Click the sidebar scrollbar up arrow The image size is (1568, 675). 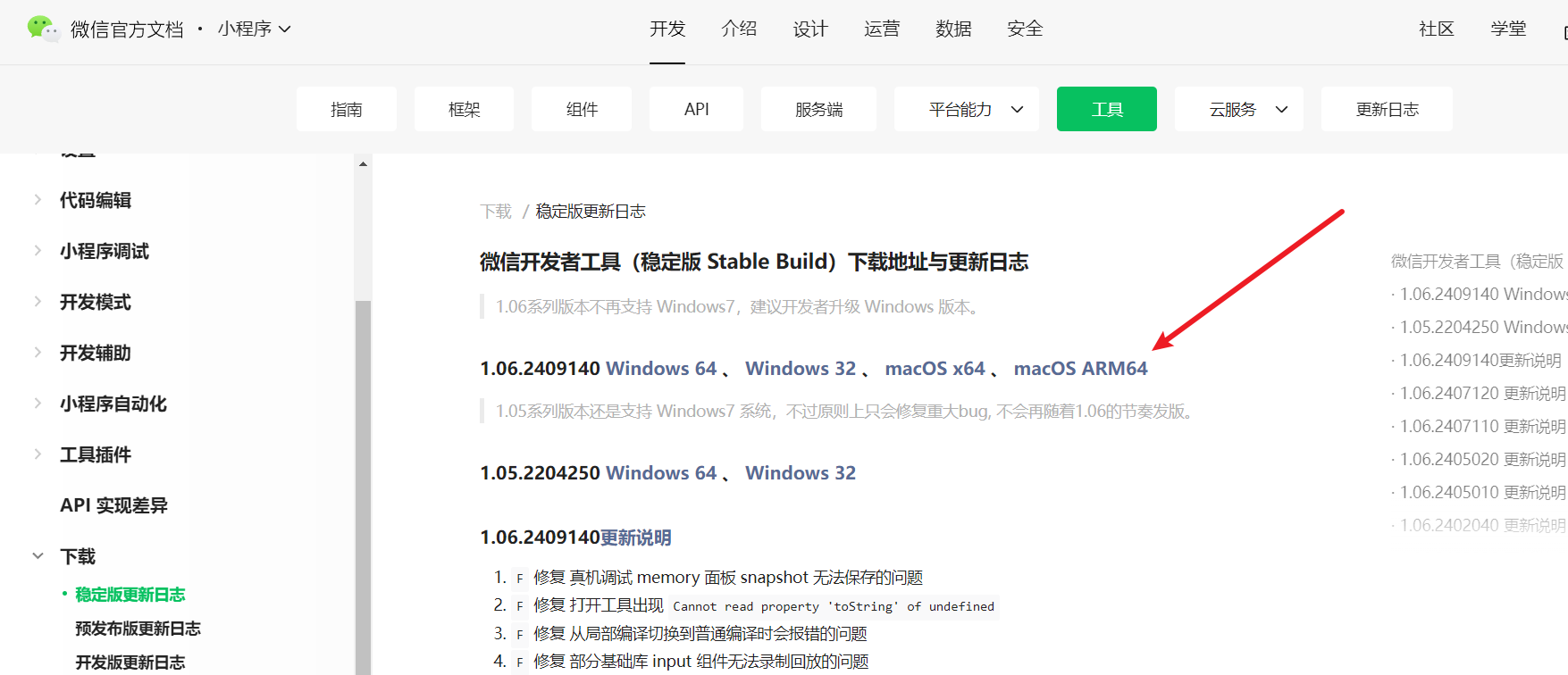point(363,163)
